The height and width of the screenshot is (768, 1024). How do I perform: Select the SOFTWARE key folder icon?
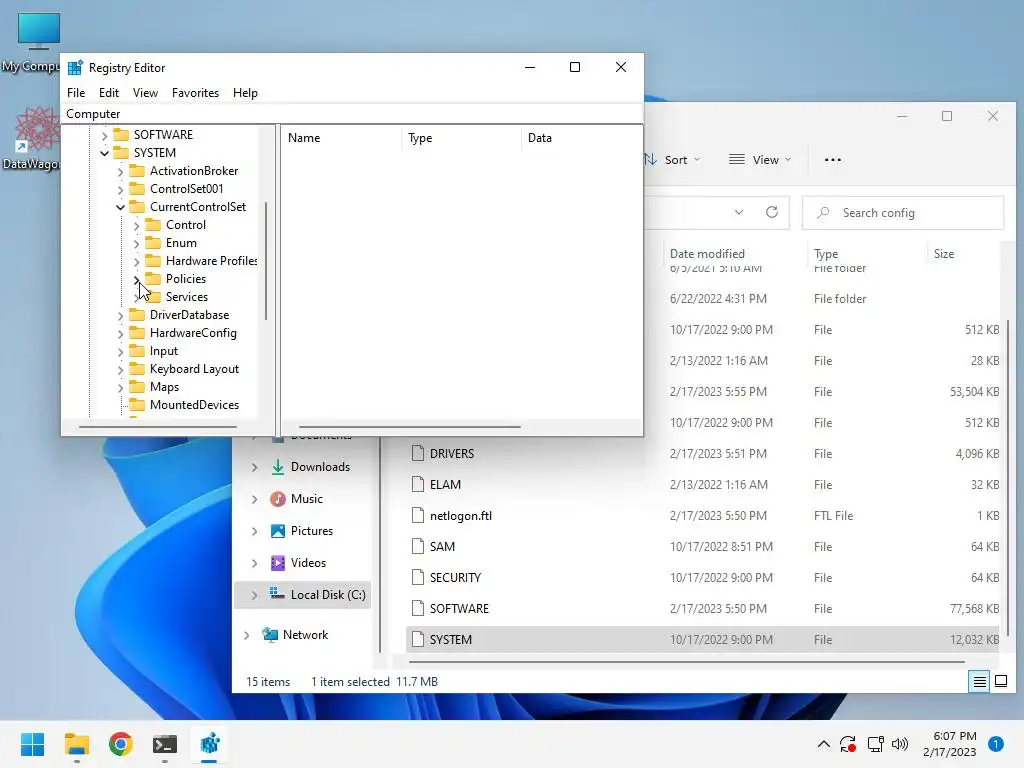coord(121,135)
